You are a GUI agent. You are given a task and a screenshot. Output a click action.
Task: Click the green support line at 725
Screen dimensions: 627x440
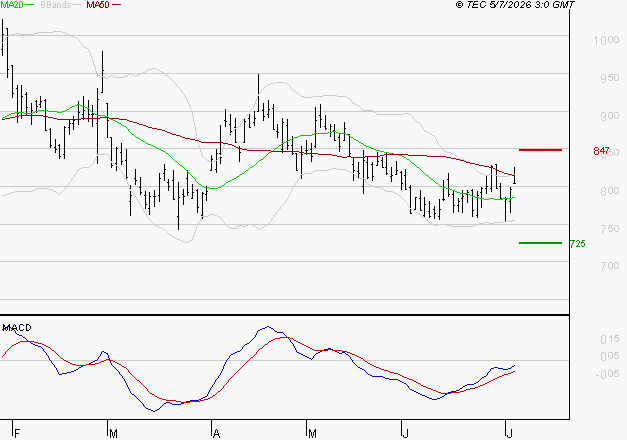pyautogui.click(x=540, y=243)
